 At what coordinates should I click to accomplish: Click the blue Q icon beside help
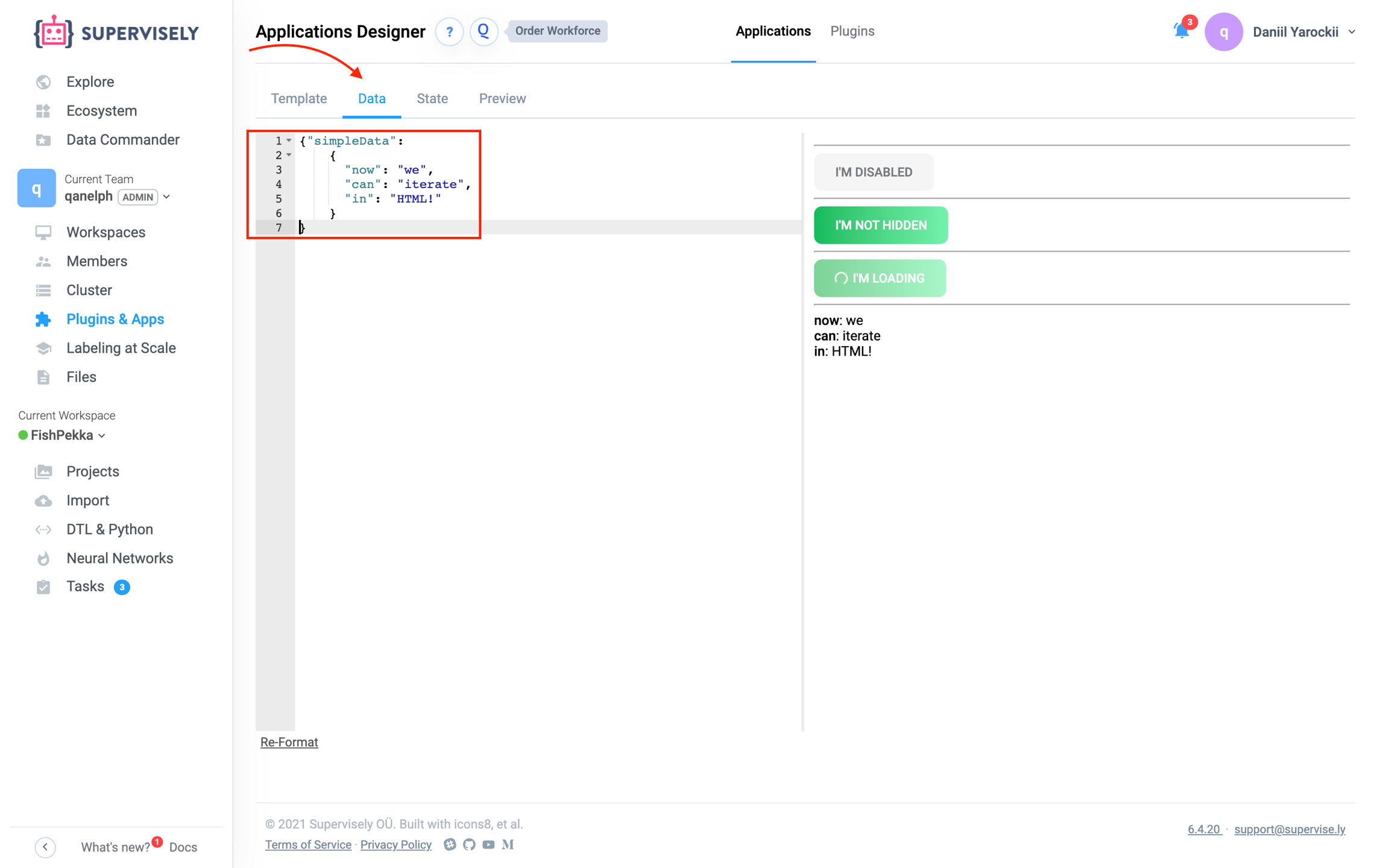pyautogui.click(x=483, y=31)
